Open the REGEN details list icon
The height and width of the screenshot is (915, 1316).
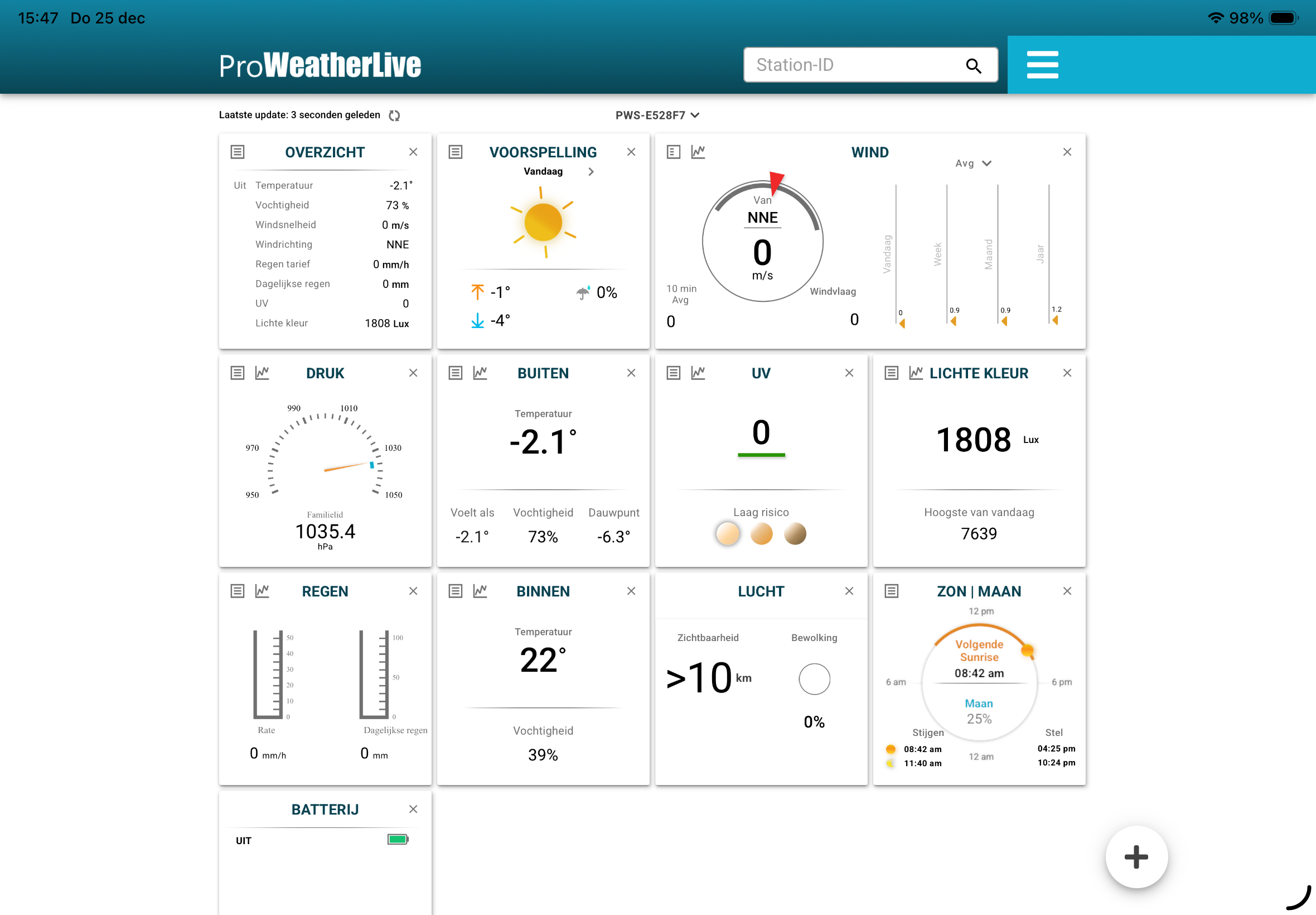click(237, 591)
